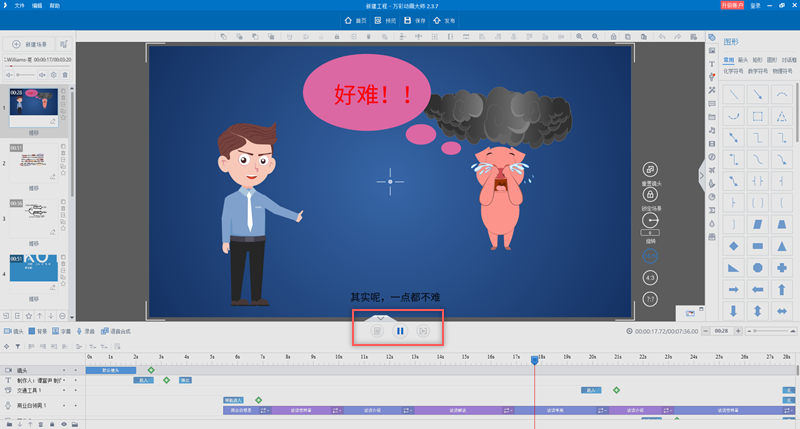Increase scene duration with plus button
This screenshot has width=800, height=429.
click(x=738, y=331)
